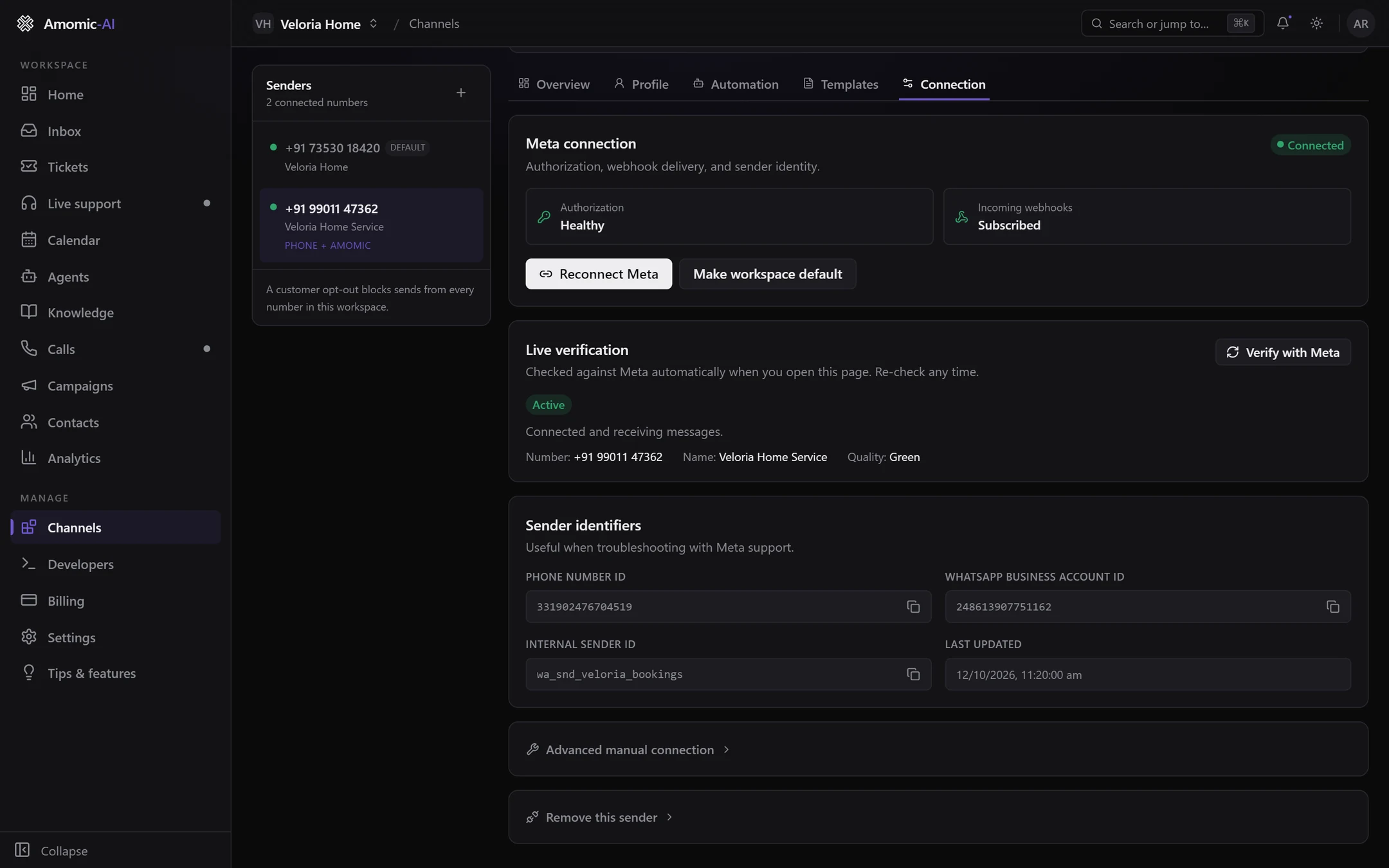Open the Knowledge section
This screenshot has width=1389, height=868.
[x=116, y=312]
